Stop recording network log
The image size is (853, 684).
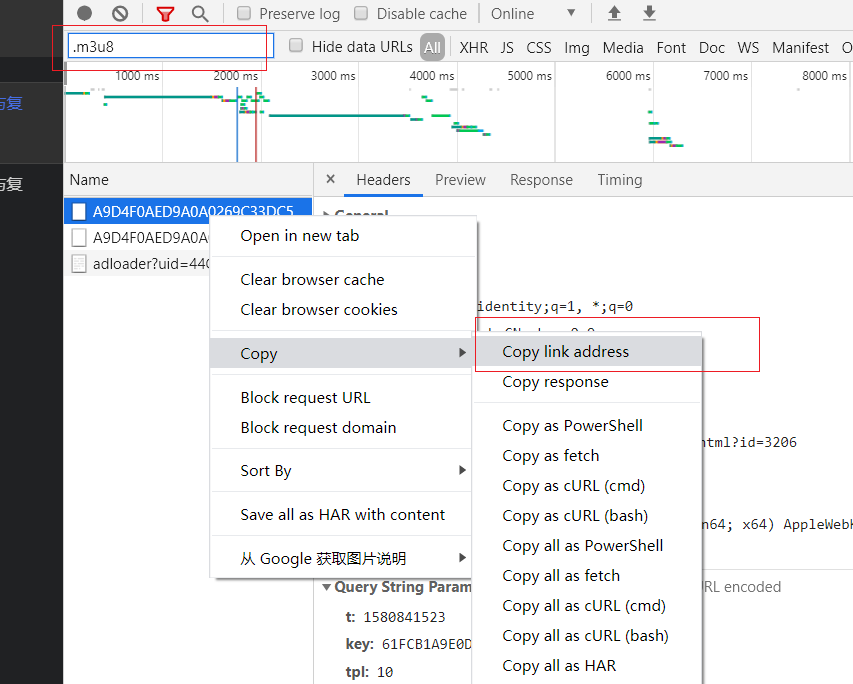coord(84,13)
